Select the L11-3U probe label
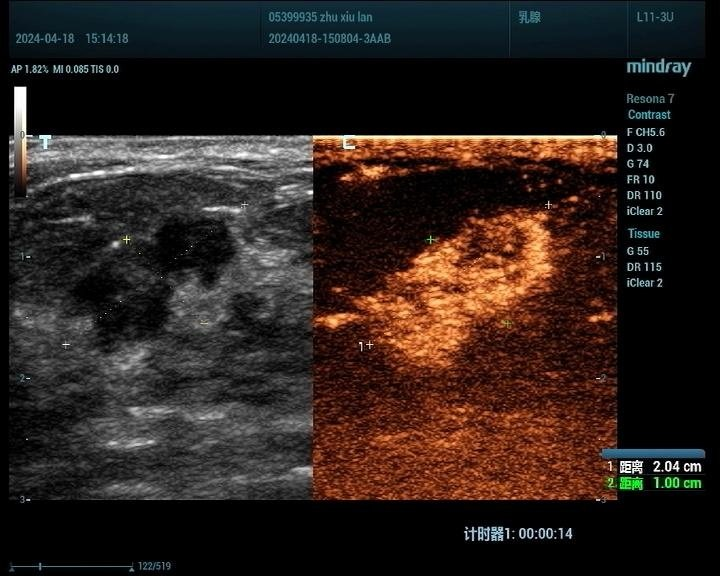 pos(655,17)
